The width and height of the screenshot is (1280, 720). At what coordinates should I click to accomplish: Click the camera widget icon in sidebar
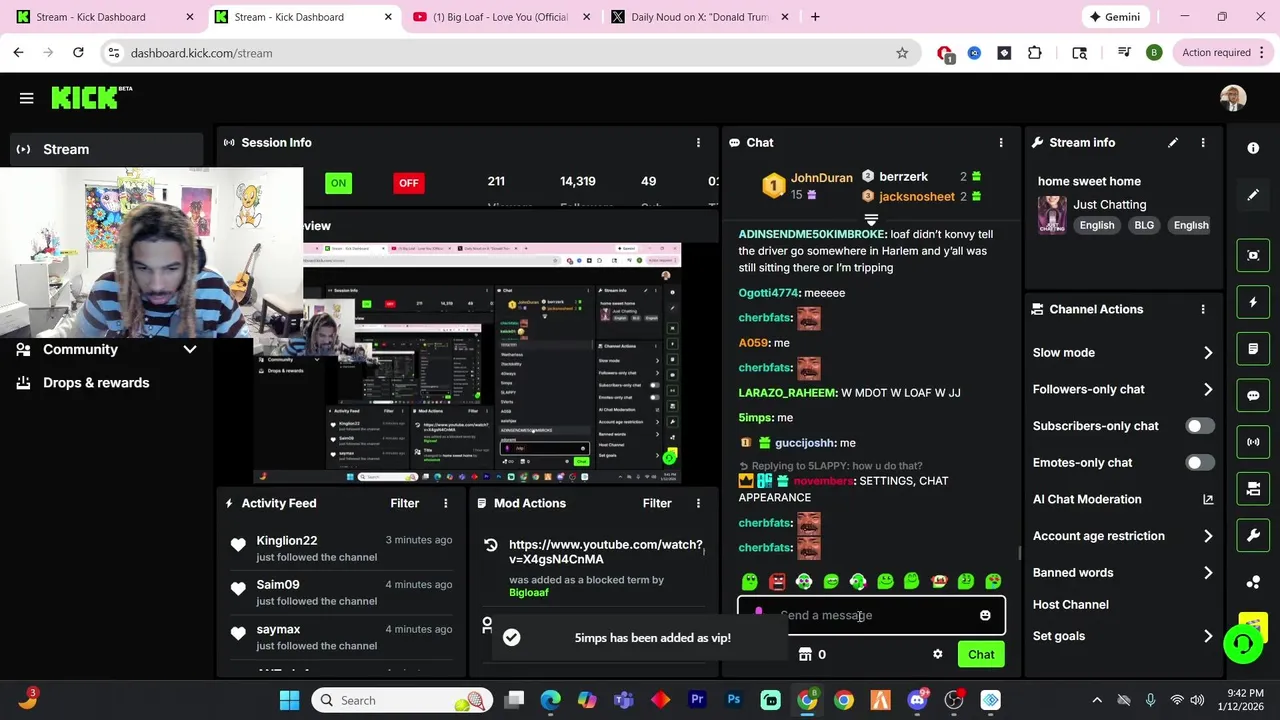(1253, 489)
